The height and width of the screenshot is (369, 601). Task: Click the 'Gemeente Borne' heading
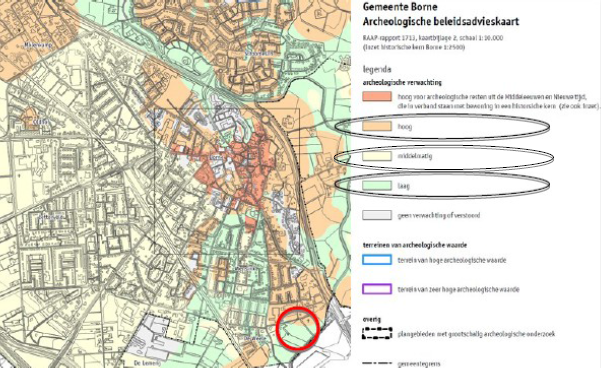(x=400, y=7)
